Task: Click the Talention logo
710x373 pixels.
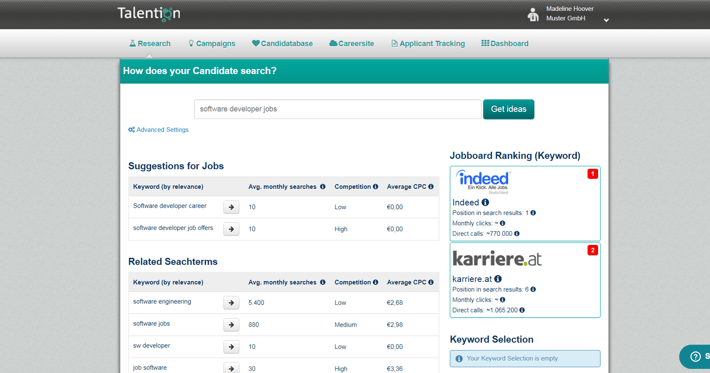Action: [149, 14]
